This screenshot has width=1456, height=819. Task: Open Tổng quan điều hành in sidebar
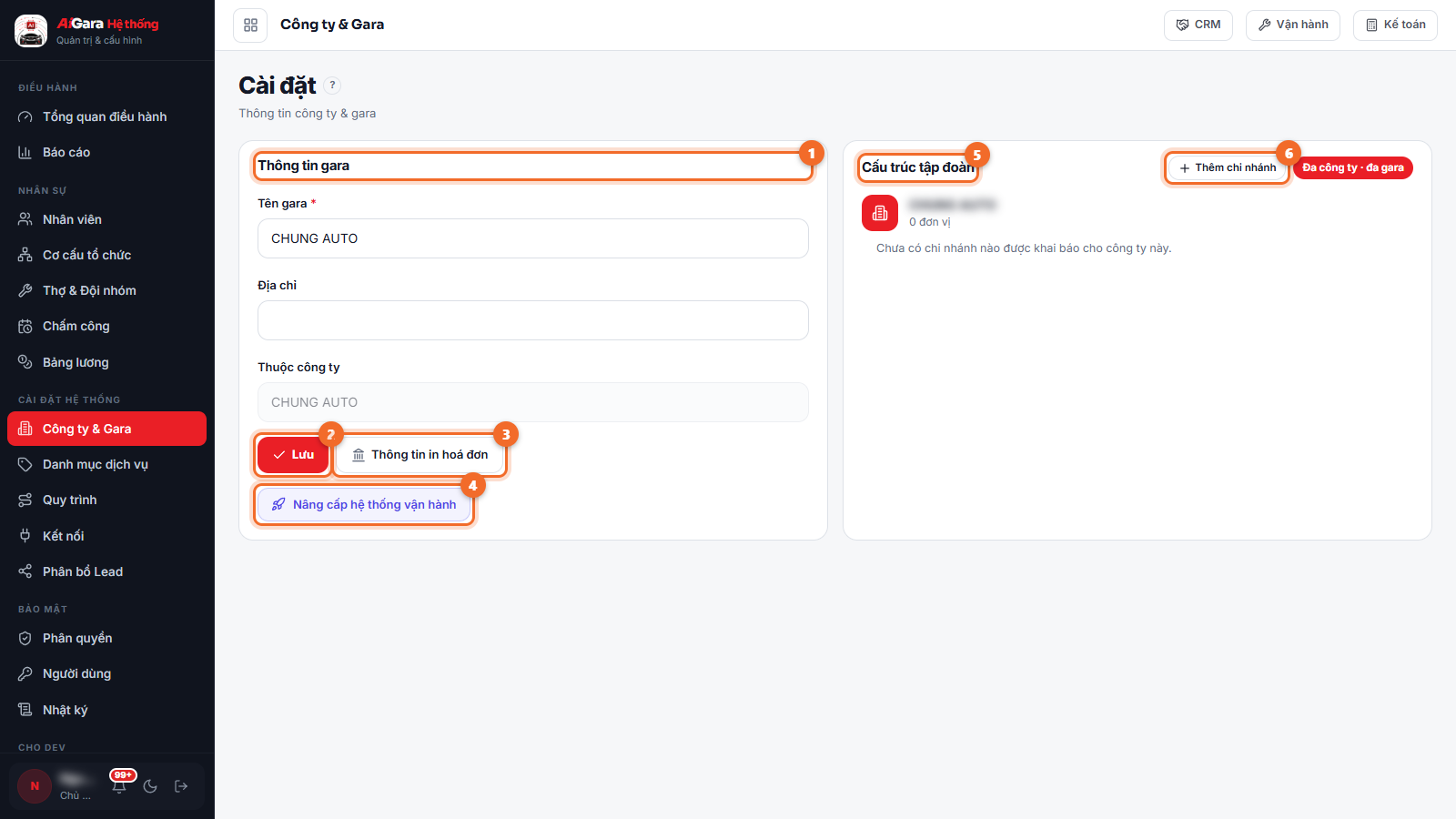(107, 116)
